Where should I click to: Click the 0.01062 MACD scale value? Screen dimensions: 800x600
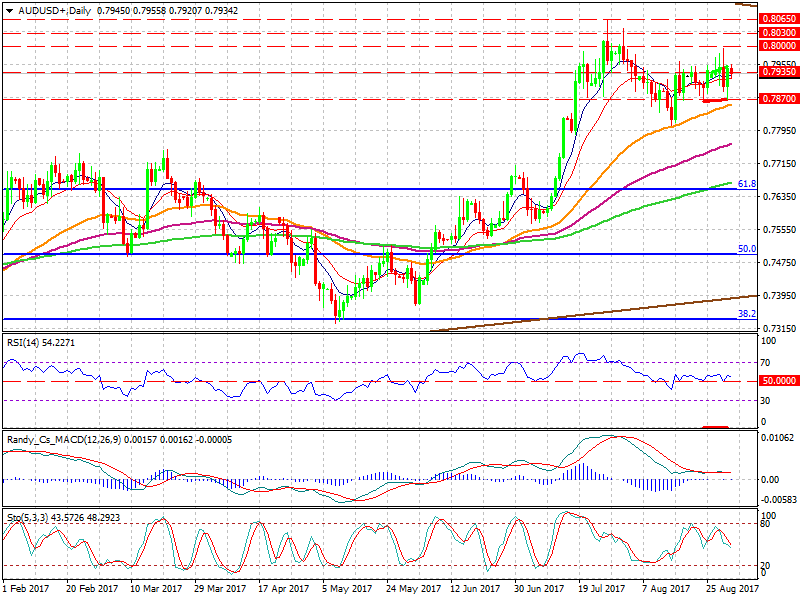(779, 438)
